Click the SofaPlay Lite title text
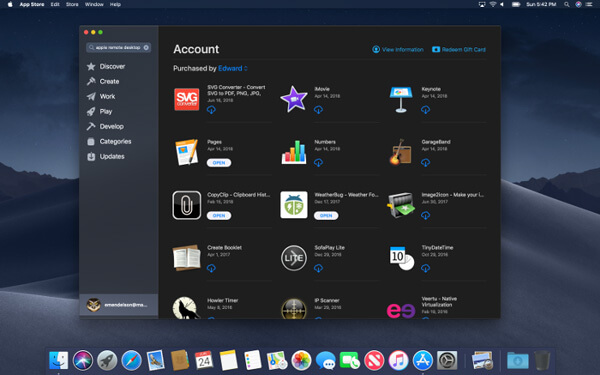 tap(329, 248)
